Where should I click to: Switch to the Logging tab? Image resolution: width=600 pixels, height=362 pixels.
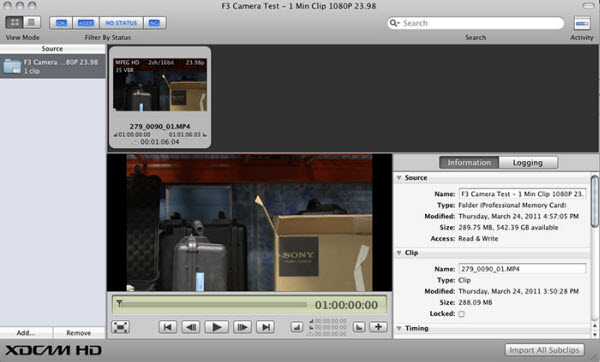coord(528,163)
